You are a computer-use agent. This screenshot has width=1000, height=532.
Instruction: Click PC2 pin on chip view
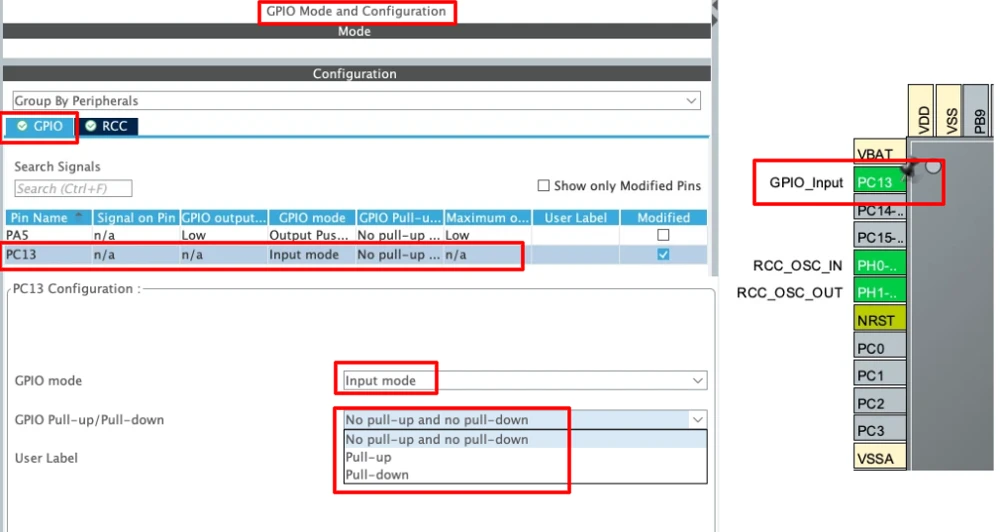(879, 403)
